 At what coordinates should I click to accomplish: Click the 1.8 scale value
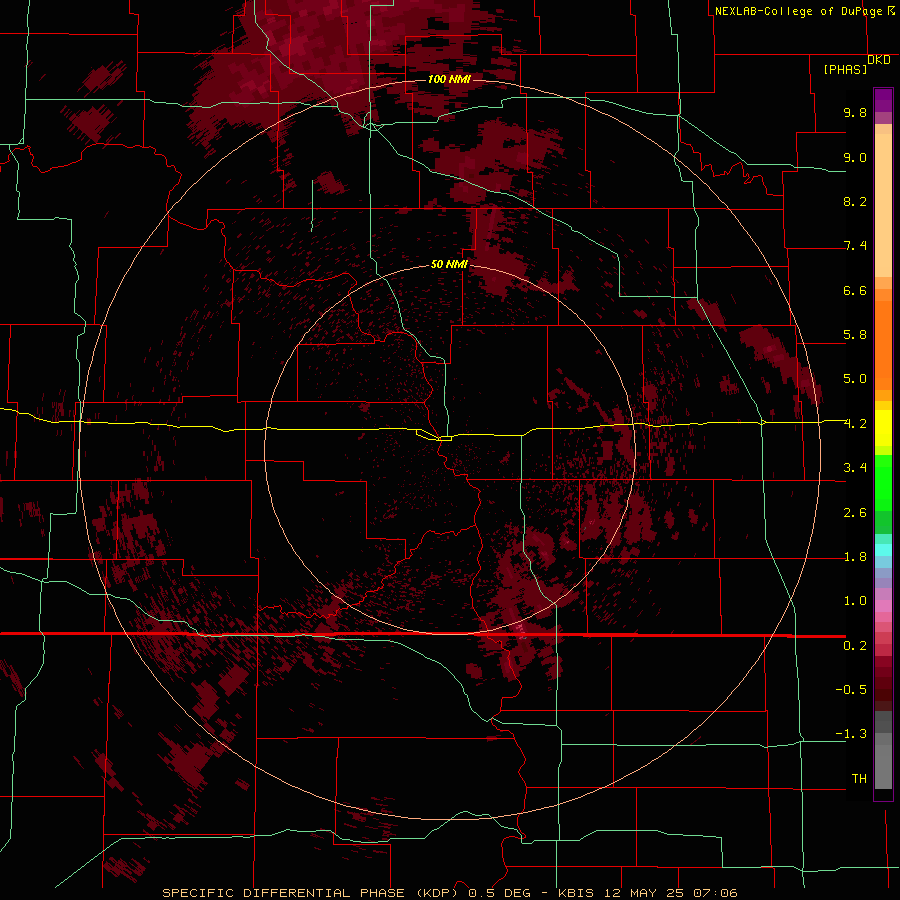tap(855, 557)
